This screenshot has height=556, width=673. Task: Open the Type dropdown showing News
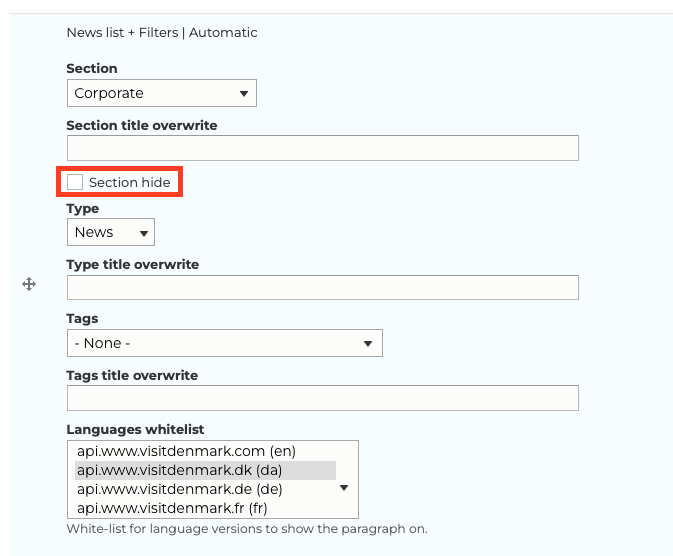[111, 232]
